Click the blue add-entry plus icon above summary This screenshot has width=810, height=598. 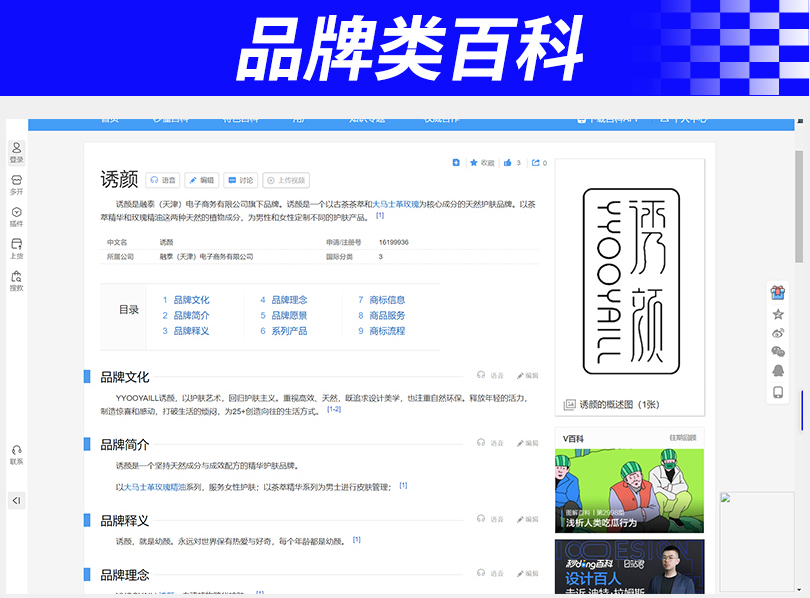(x=456, y=163)
